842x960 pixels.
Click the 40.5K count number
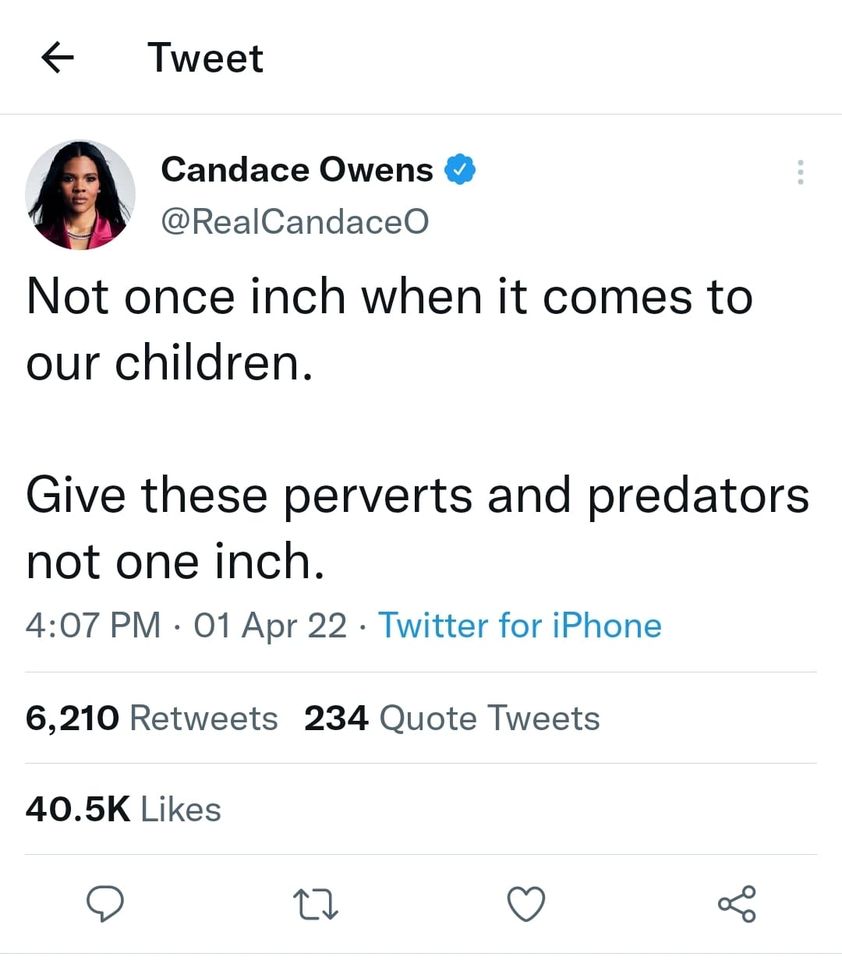click(x=78, y=809)
